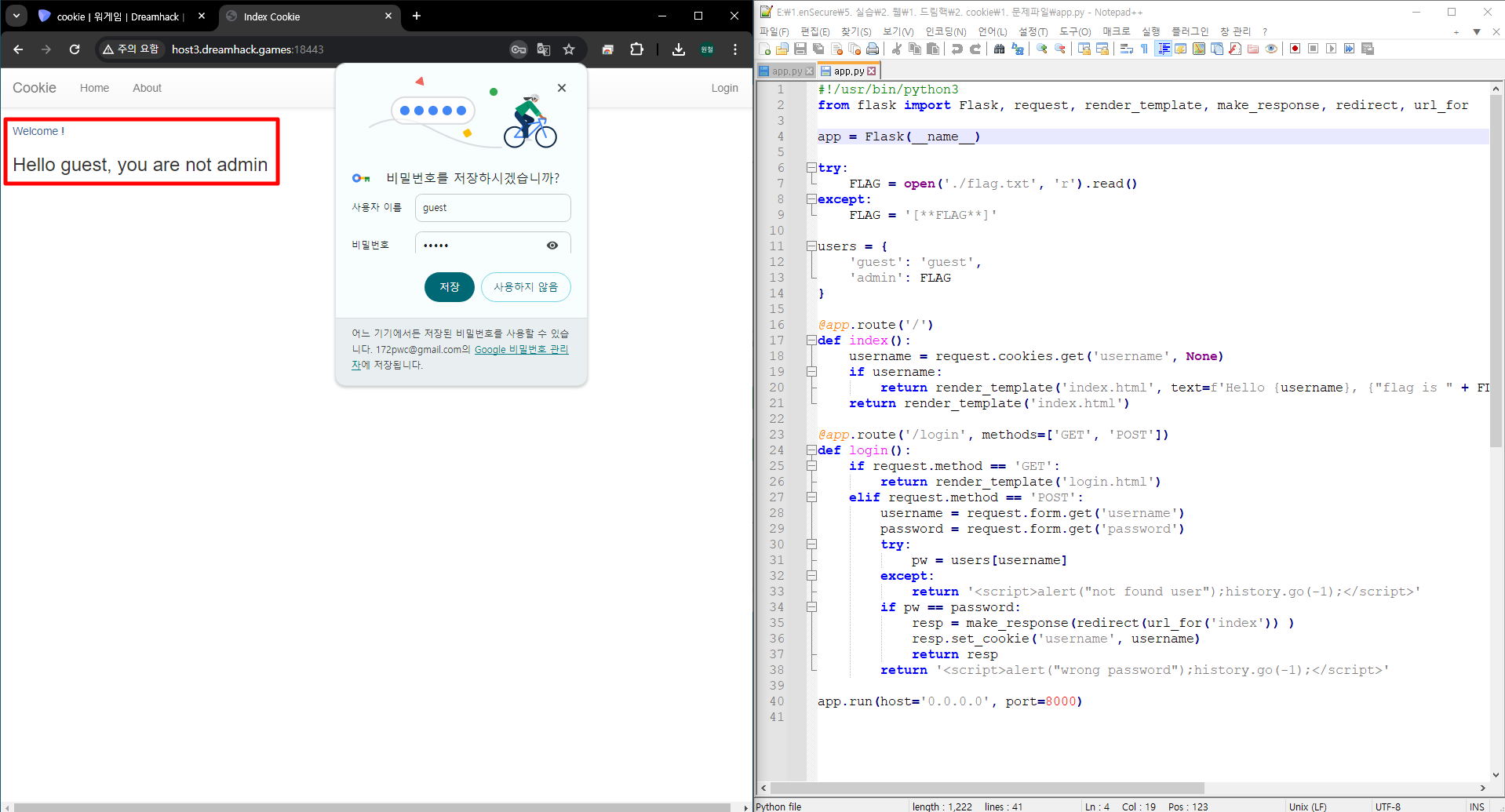The width and height of the screenshot is (1505, 812).
Task: Open the Document Map icon in Notepad++
Action: [x=1199, y=49]
